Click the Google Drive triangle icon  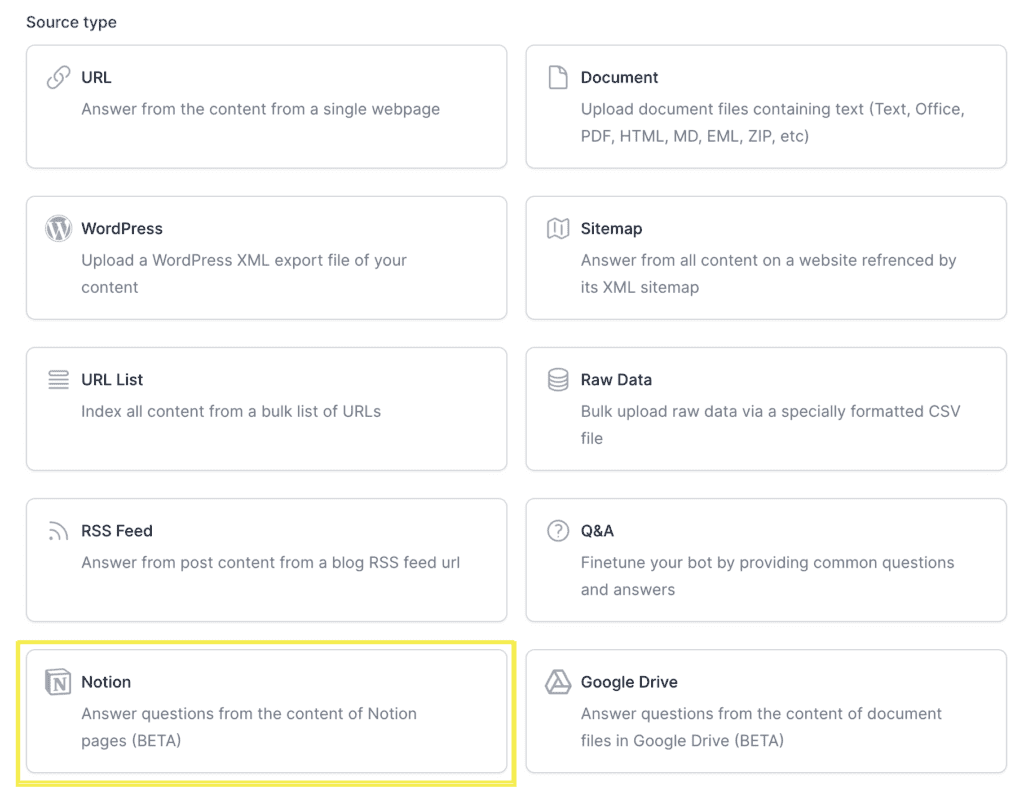coord(558,682)
